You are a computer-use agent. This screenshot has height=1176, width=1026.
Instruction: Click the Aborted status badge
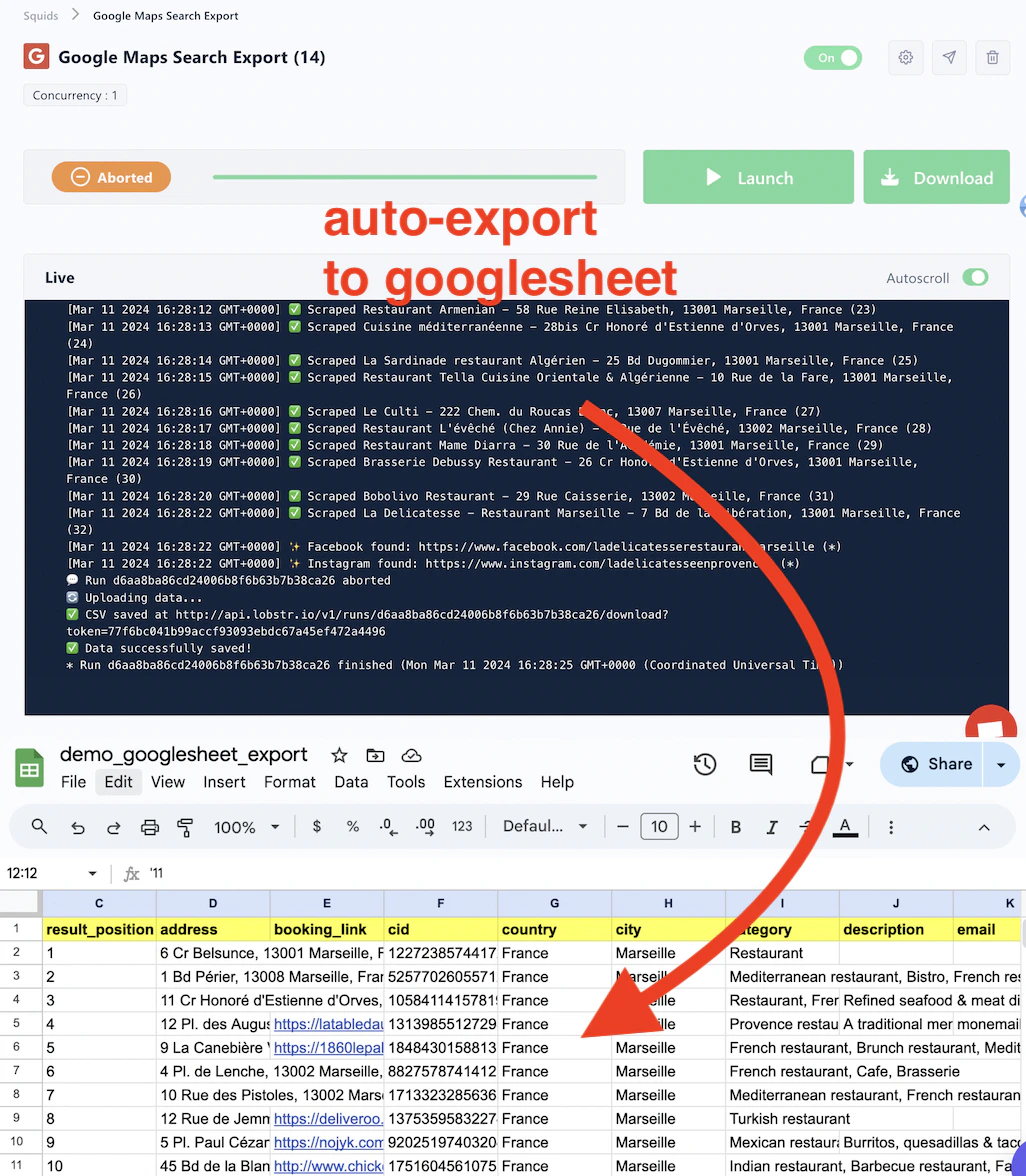(111, 178)
